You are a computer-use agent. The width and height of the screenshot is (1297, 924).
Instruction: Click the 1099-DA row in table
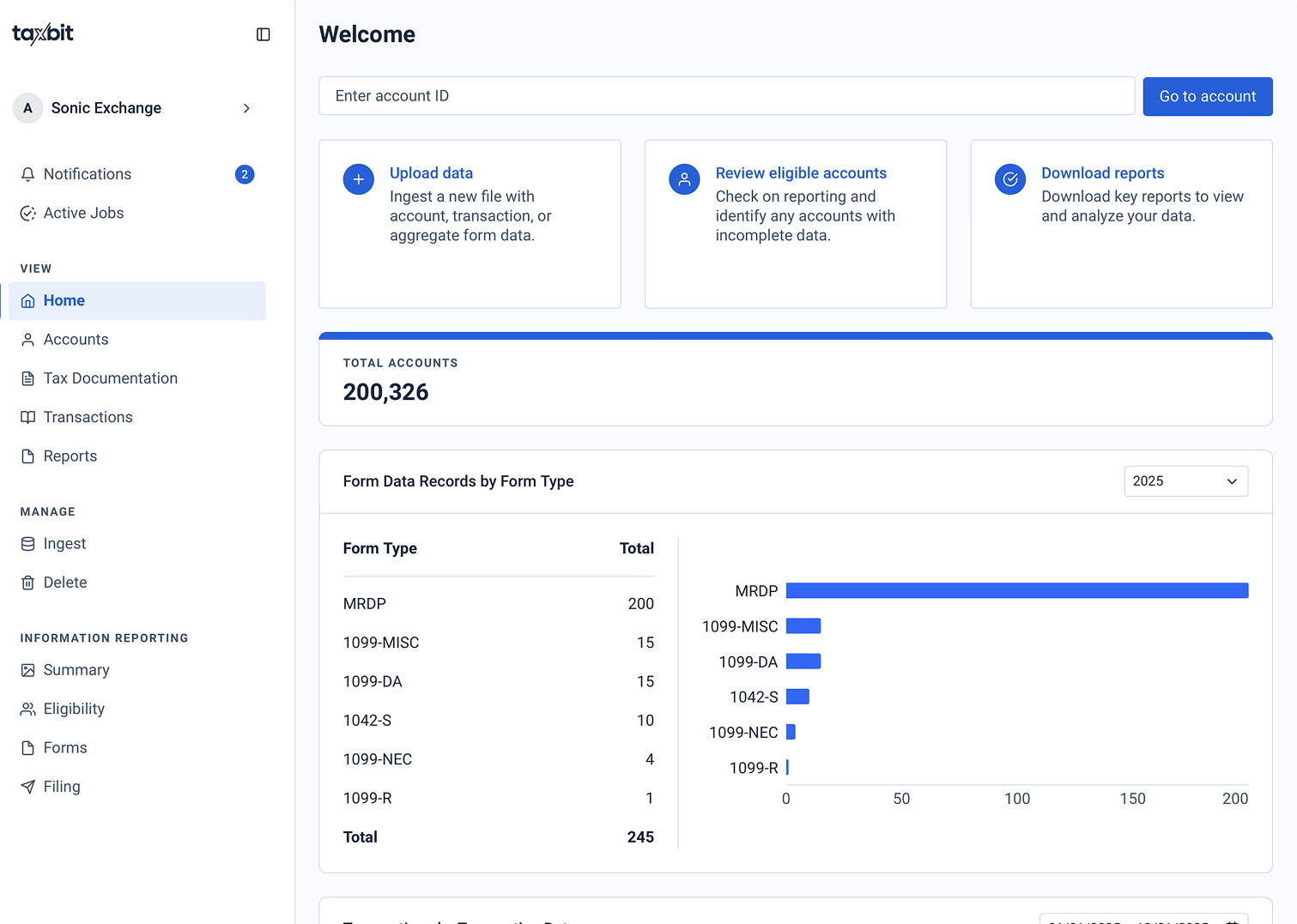(x=499, y=682)
